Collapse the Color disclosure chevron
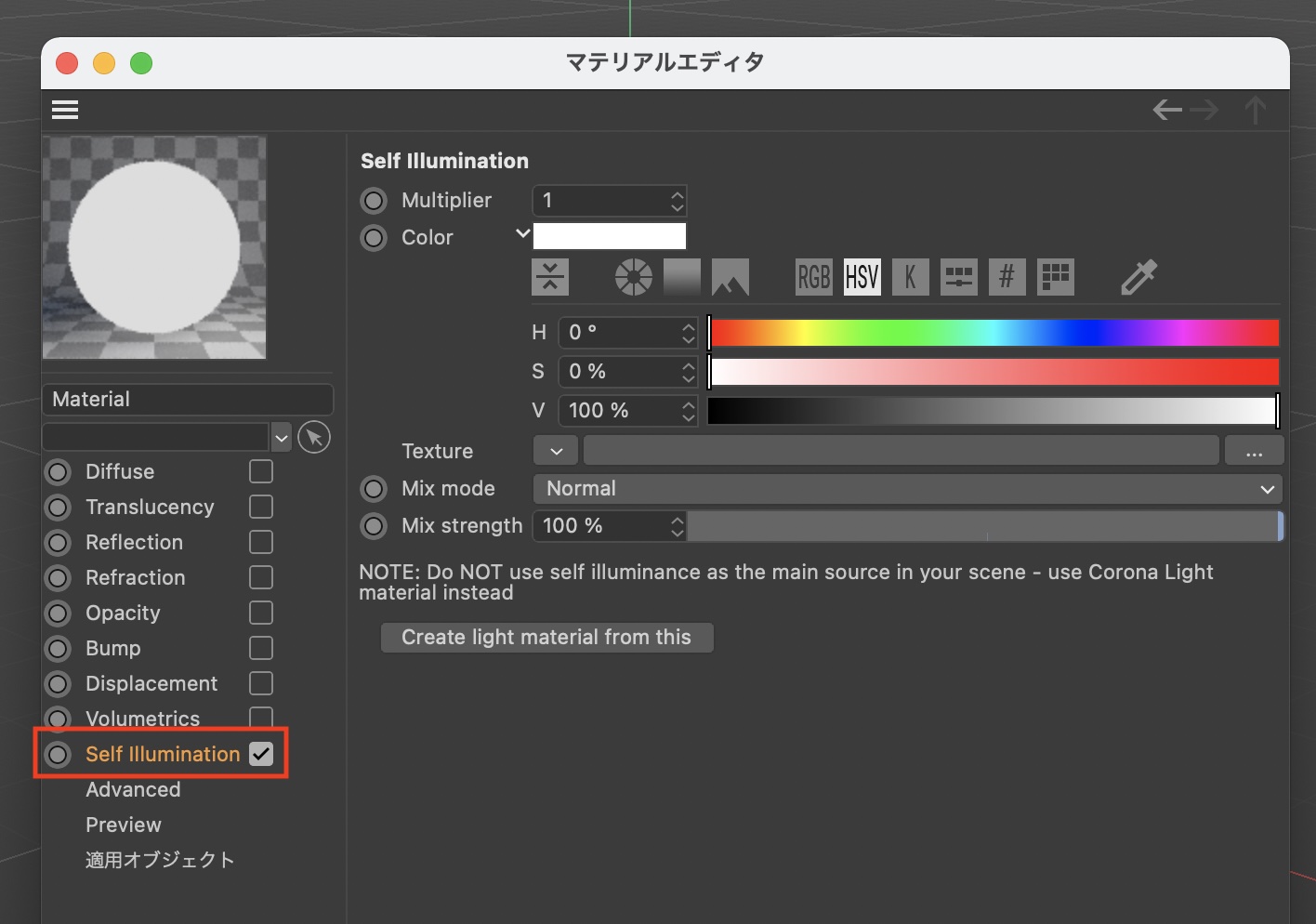Viewport: 1316px width, 924px height. pyautogui.click(x=522, y=234)
